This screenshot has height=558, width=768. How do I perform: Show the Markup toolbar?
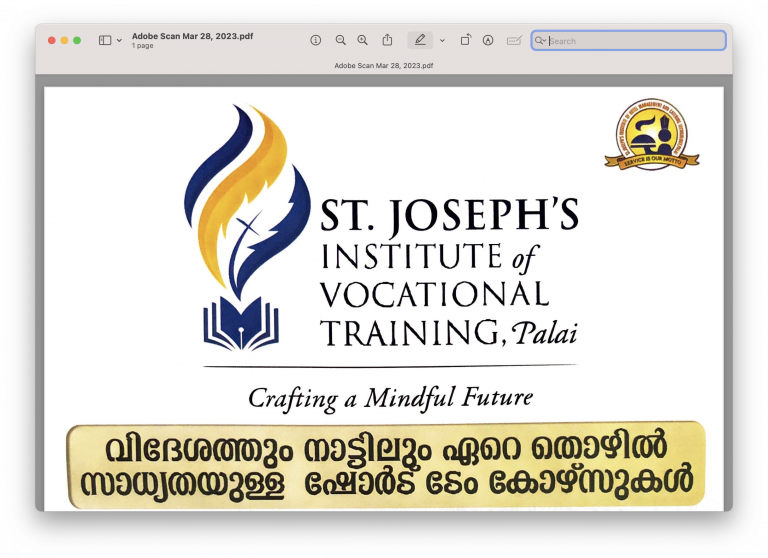point(488,40)
